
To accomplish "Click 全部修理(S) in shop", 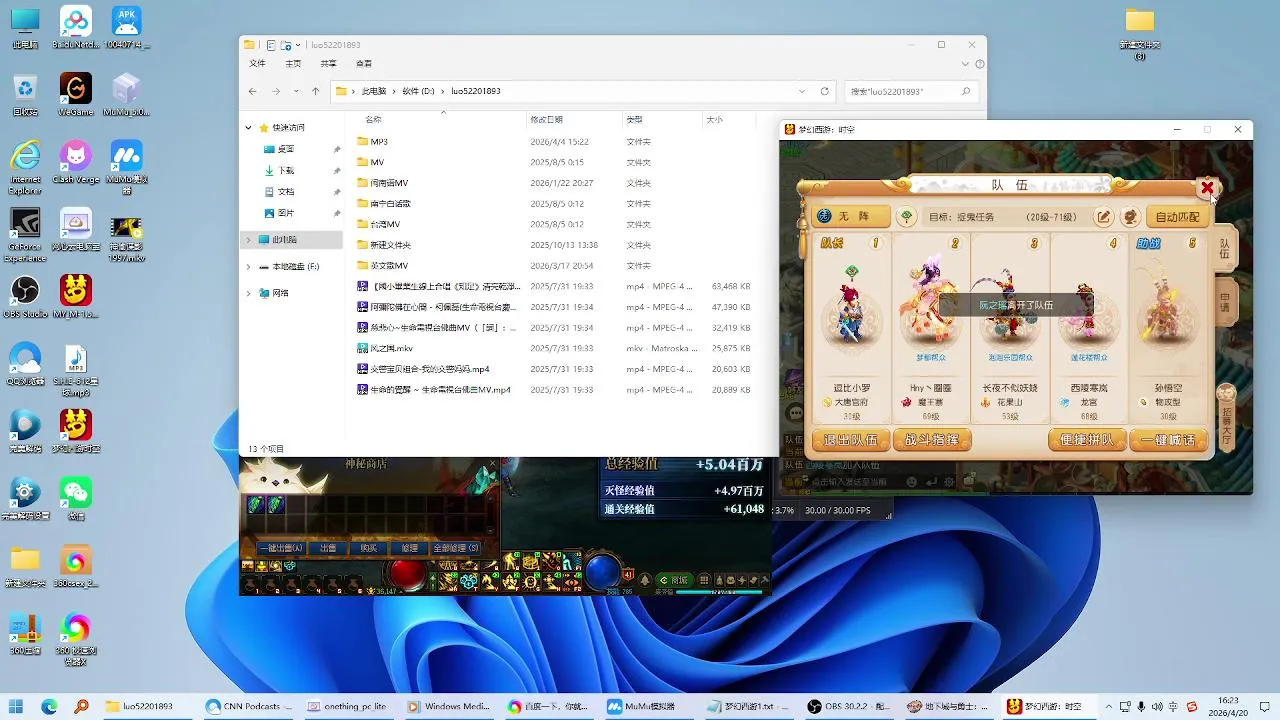I will coord(456,548).
